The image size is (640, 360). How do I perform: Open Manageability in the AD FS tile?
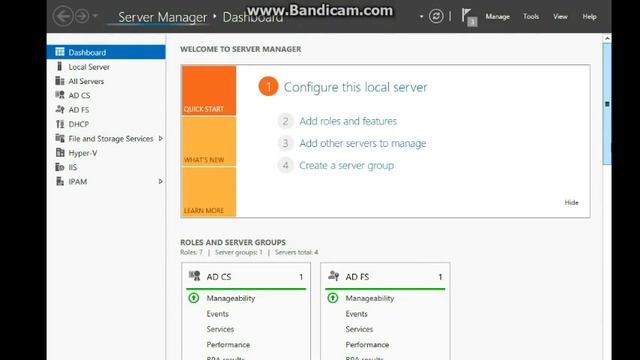click(x=370, y=298)
